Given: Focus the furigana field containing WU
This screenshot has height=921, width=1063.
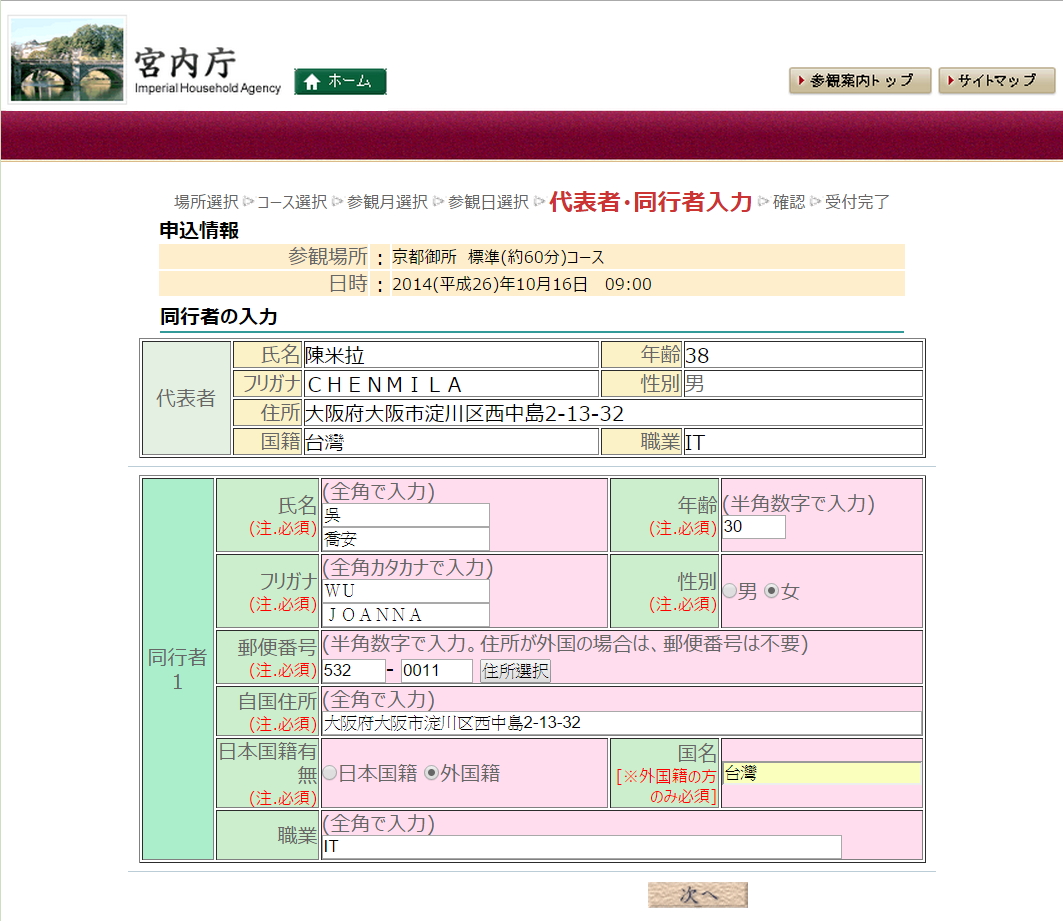Looking at the screenshot, I should click(405, 591).
